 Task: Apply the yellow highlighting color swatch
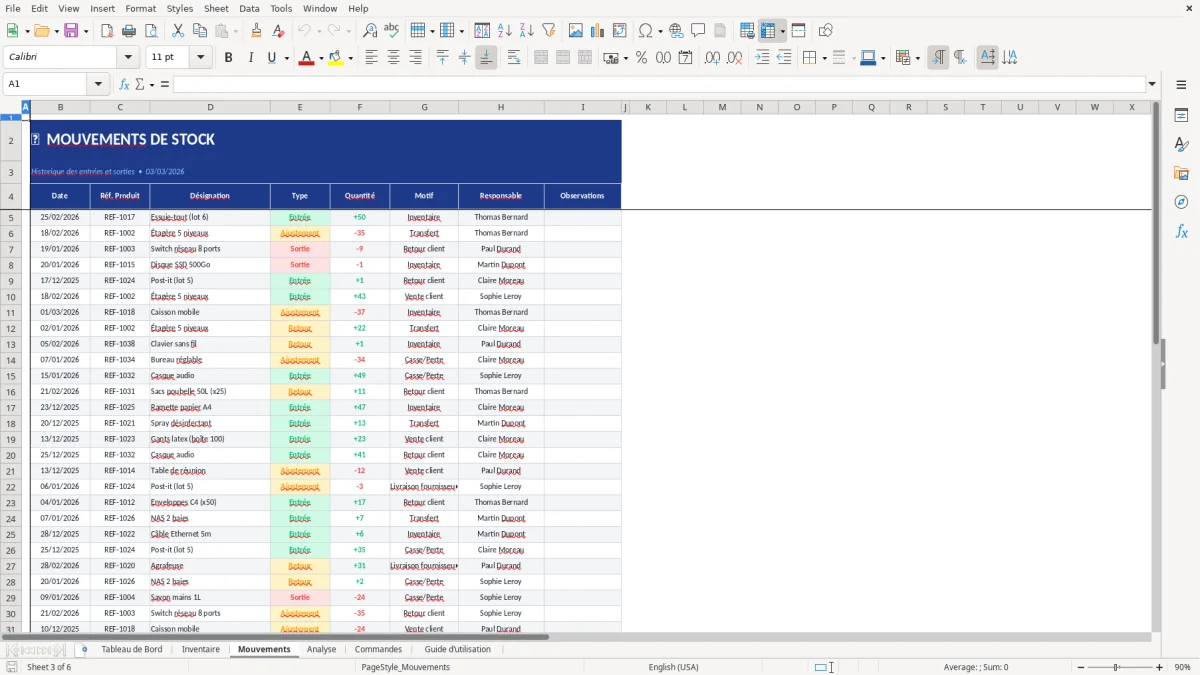[x=336, y=57]
